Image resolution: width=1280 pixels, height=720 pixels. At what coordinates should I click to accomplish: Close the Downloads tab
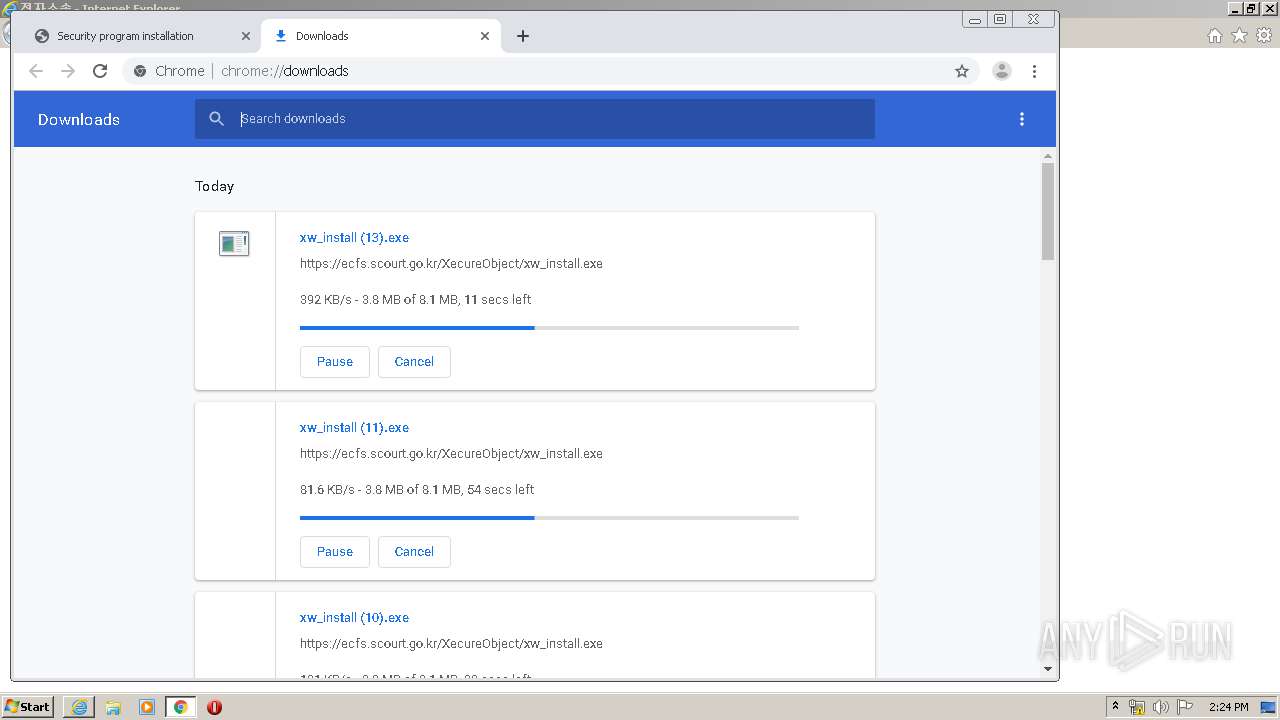click(x=485, y=36)
